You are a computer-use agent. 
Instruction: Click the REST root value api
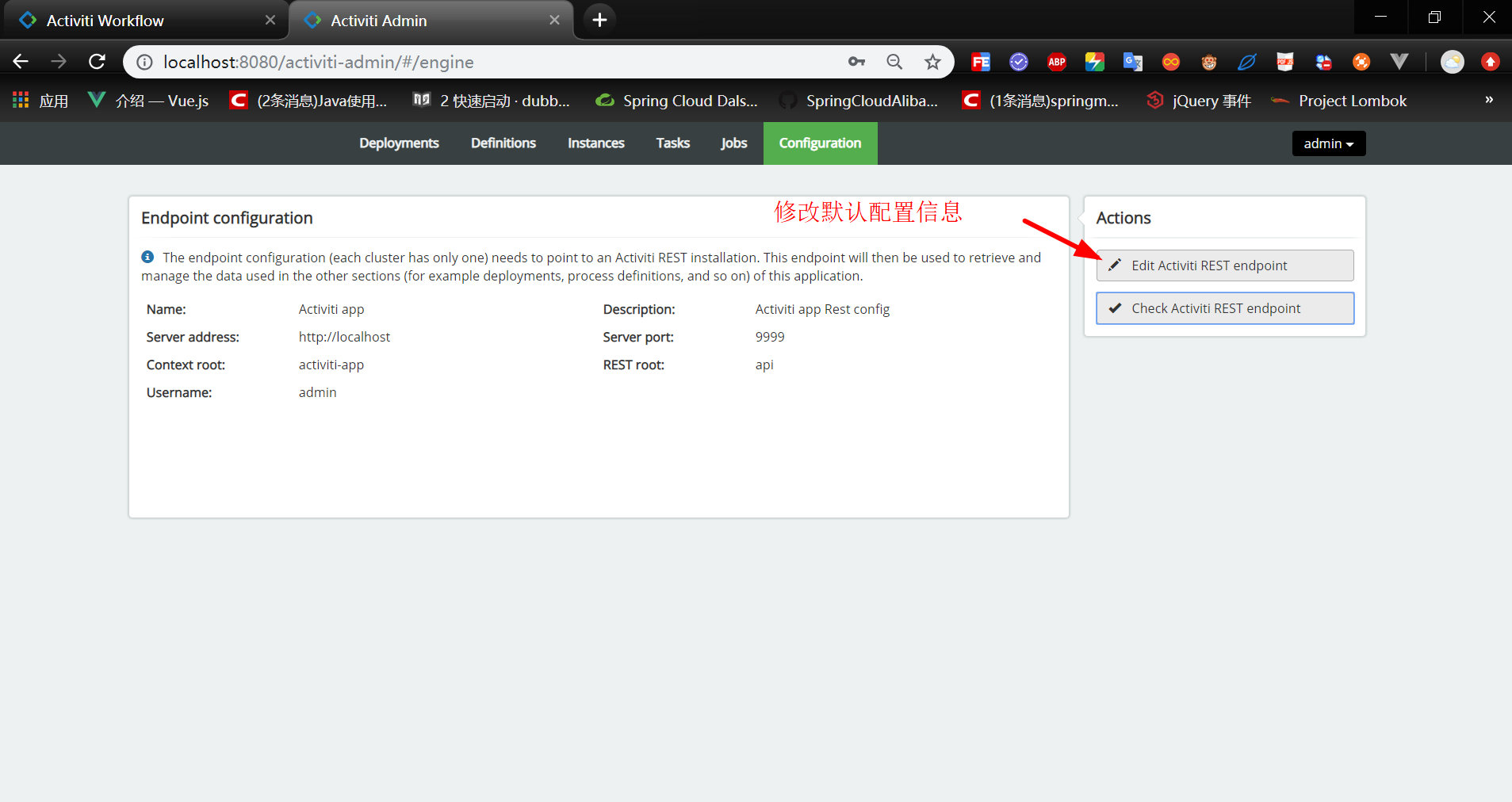[764, 365]
